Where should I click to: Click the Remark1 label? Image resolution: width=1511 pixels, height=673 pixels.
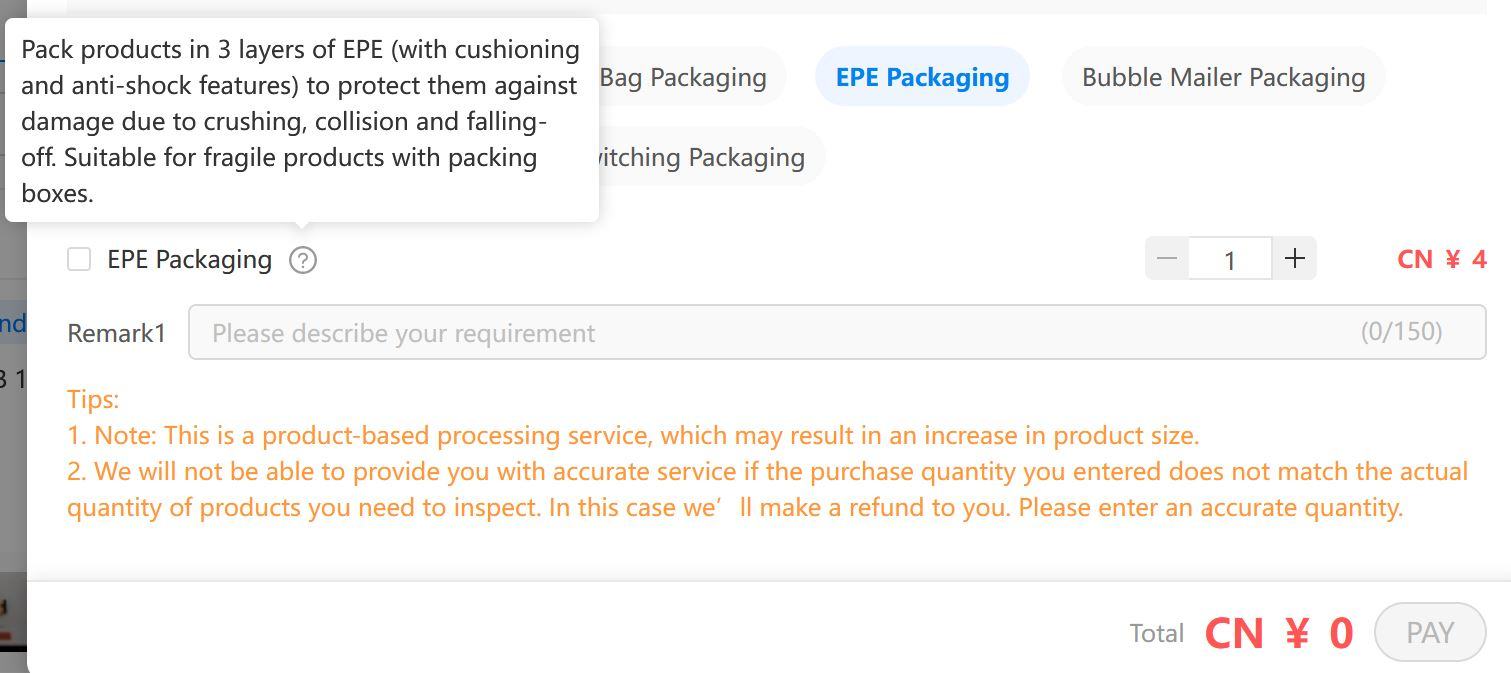point(116,333)
